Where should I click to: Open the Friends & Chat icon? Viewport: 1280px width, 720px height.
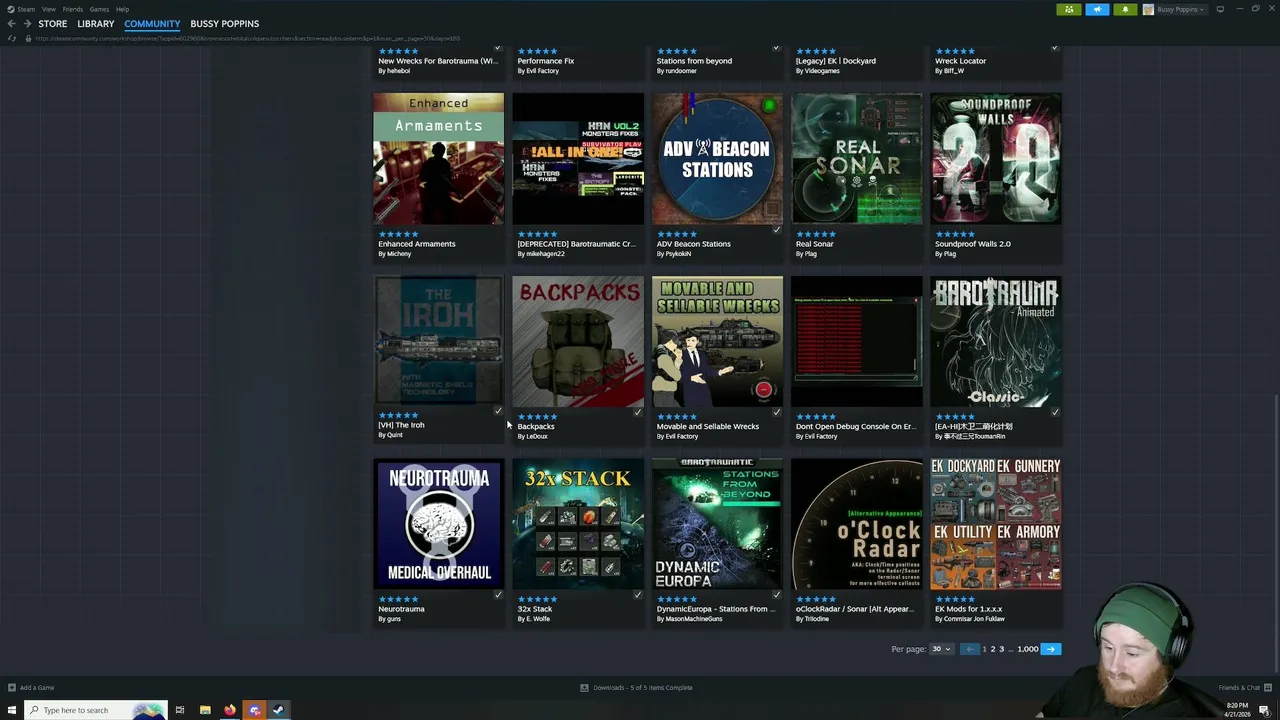click(1268, 688)
